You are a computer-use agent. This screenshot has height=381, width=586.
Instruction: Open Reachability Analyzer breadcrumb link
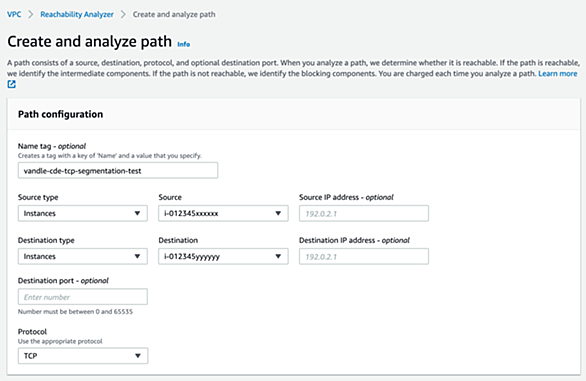(77, 15)
